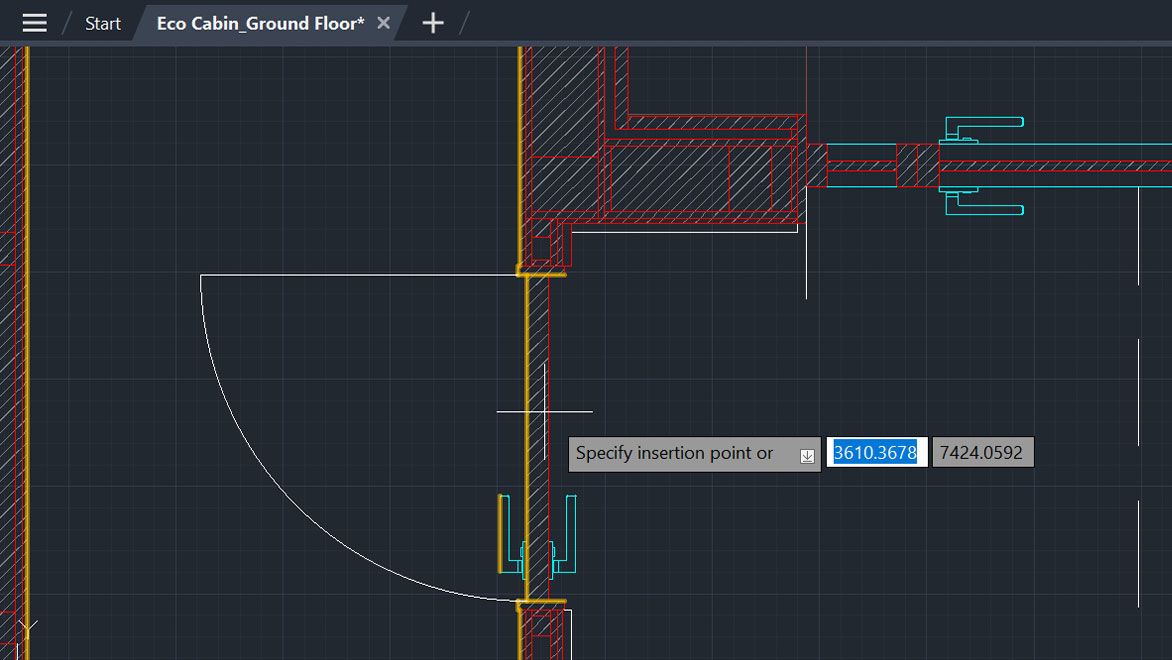
Task: Activate the highlighted X coordinate input 3610.3678
Action: pos(875,452)
